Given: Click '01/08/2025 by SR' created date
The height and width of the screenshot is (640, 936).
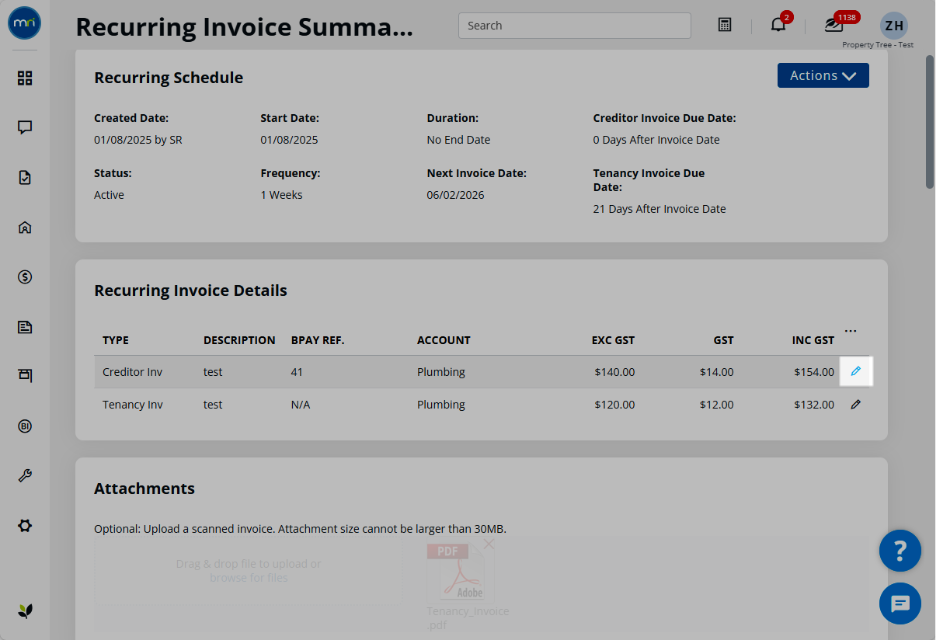Looking at the screenshot, I should pyautogui.click(x=138, y=140).
